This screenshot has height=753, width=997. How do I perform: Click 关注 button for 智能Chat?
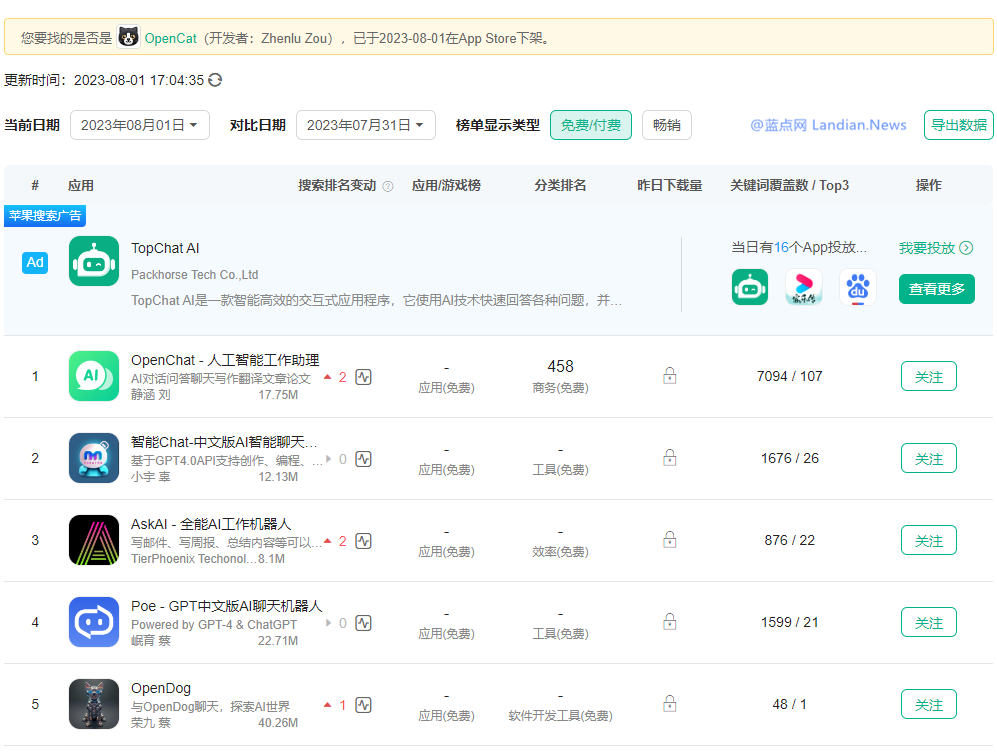(928, 459)
